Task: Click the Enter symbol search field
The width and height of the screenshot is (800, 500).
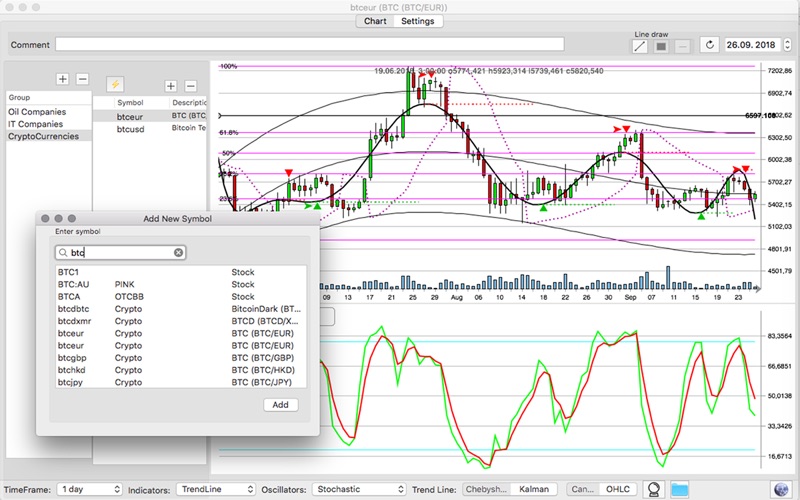Action: (120, 253)
